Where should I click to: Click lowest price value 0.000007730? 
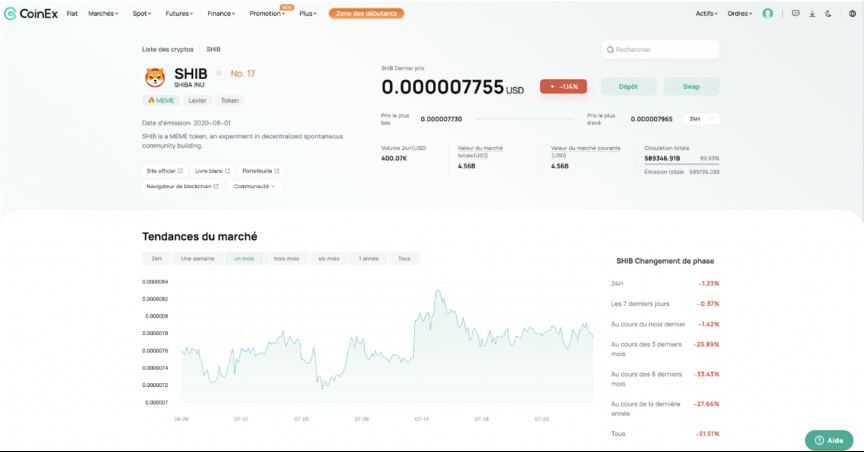441,119
